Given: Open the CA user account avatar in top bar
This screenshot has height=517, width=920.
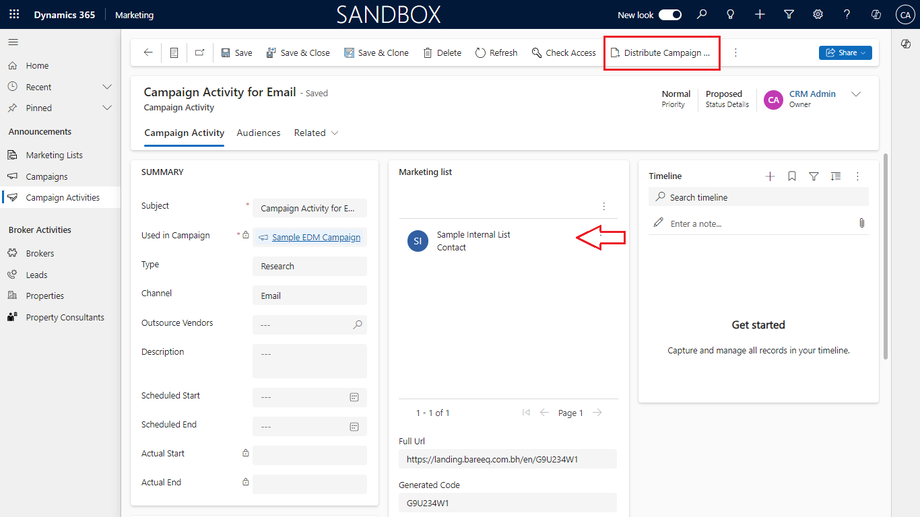Looking at the screenshot, I should click(x=905, y=15).
